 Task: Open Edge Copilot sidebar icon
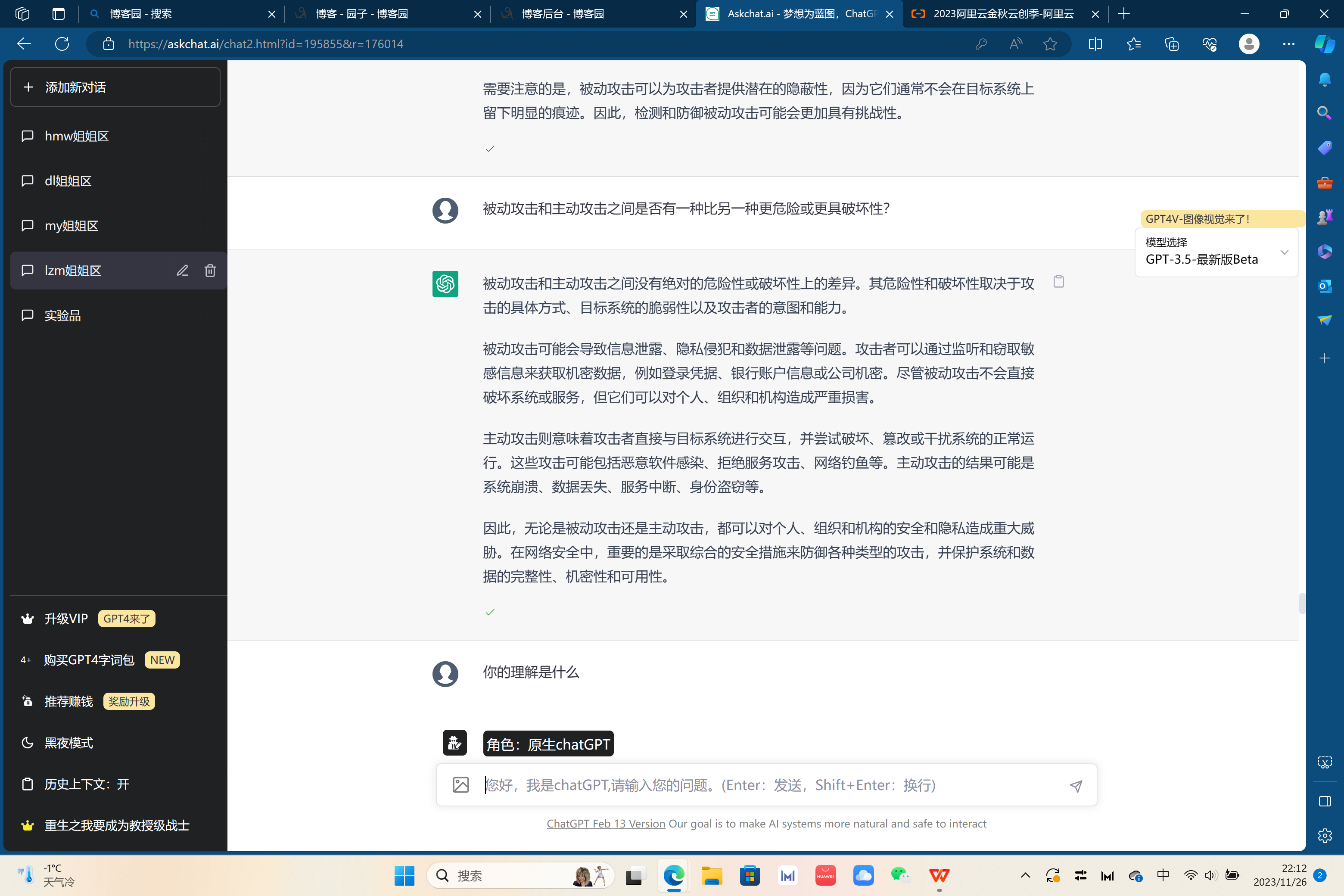click(x=1324, y=44)
